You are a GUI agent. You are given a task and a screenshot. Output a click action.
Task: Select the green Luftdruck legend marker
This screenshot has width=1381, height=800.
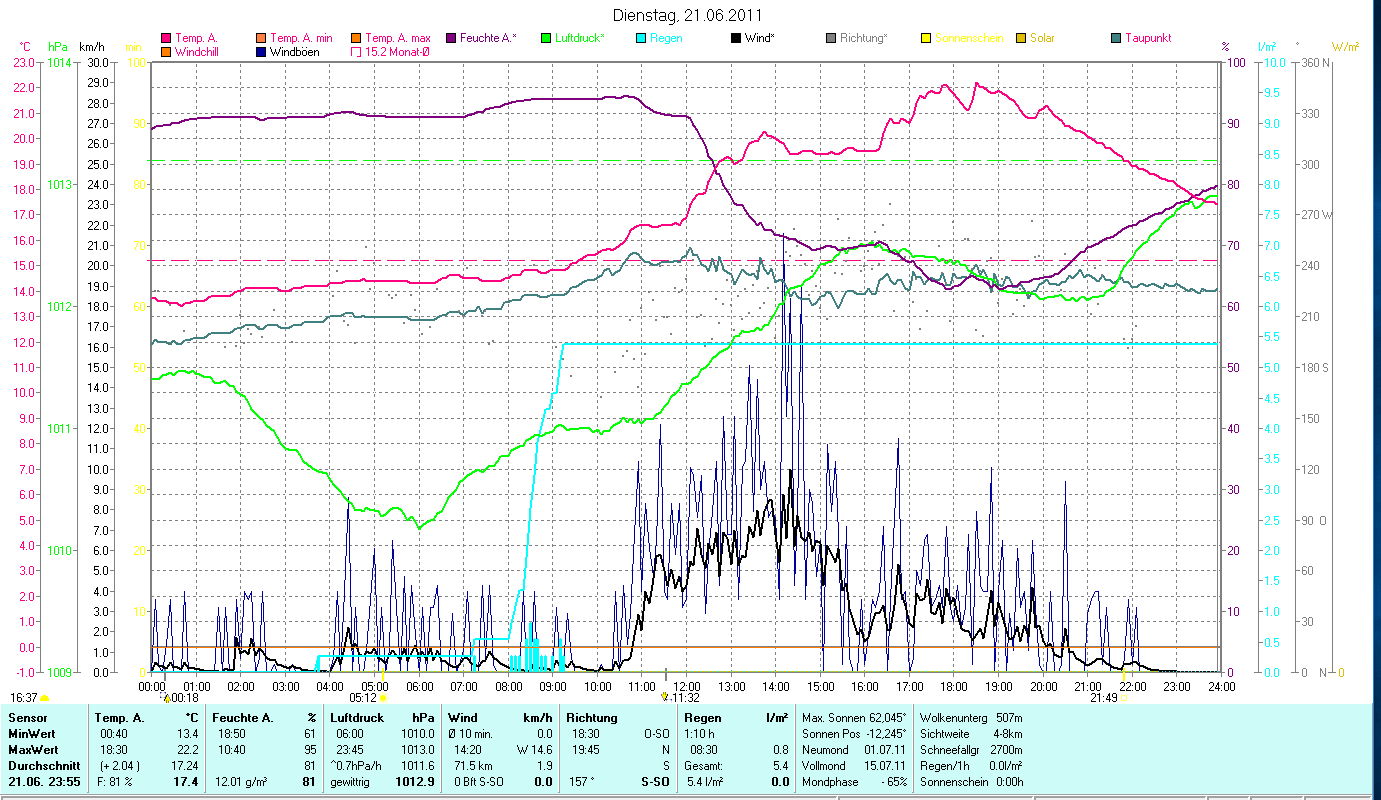[546, 38]
